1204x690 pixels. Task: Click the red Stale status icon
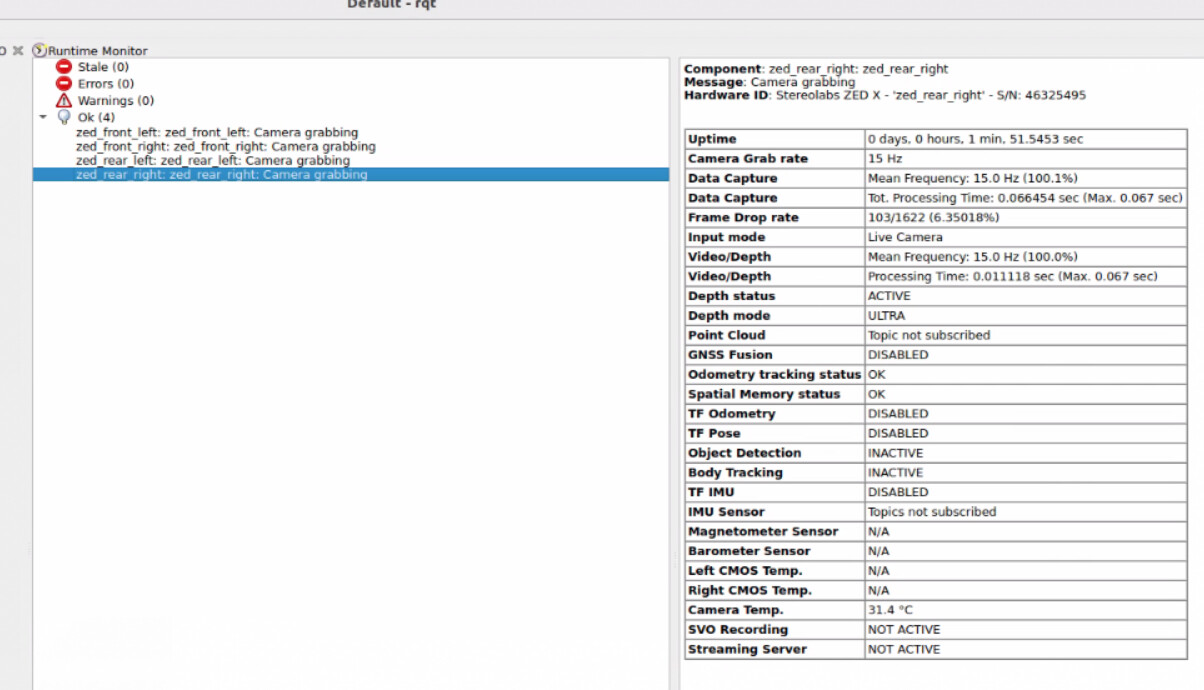coord(63,67)
